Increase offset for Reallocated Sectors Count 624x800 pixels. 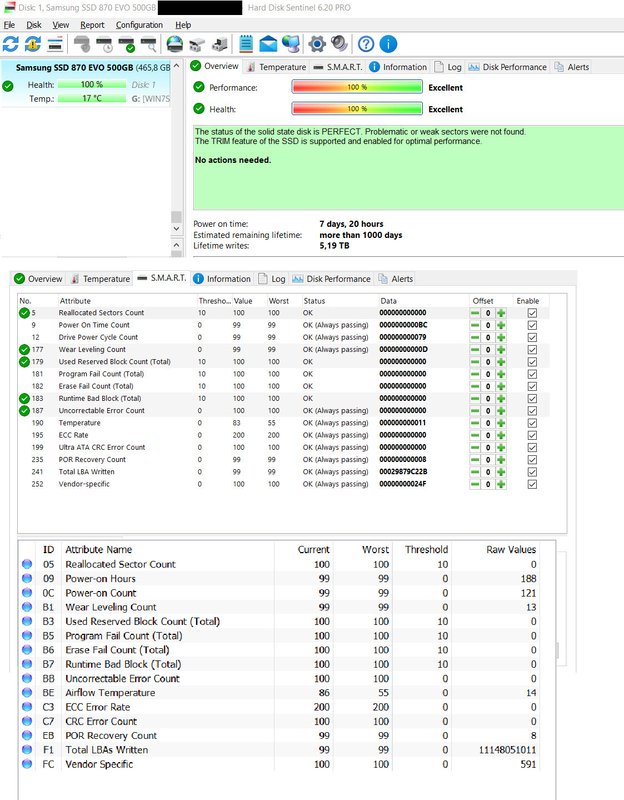tap(501, 313)
